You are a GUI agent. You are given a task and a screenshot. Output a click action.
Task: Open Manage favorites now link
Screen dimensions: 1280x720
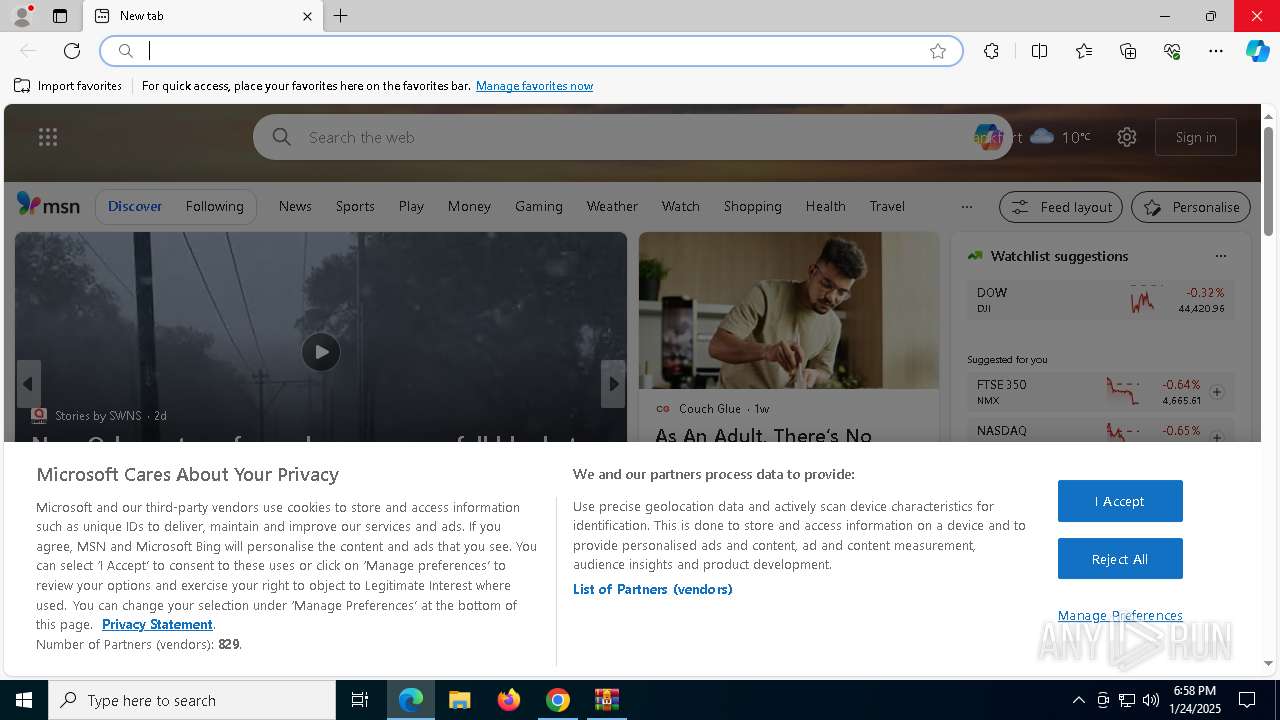pyautogui.click(x=534, y=86)
